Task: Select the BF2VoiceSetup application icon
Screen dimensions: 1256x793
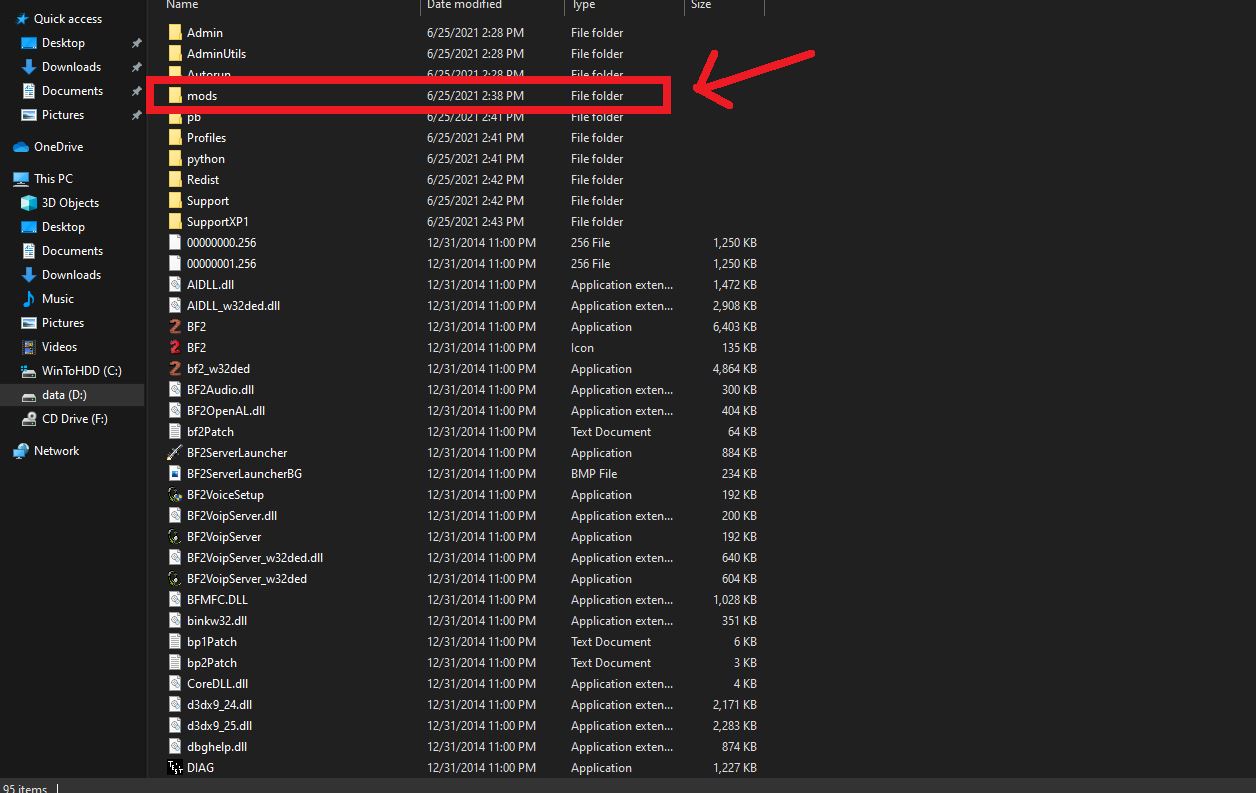Action: point(175,495)
